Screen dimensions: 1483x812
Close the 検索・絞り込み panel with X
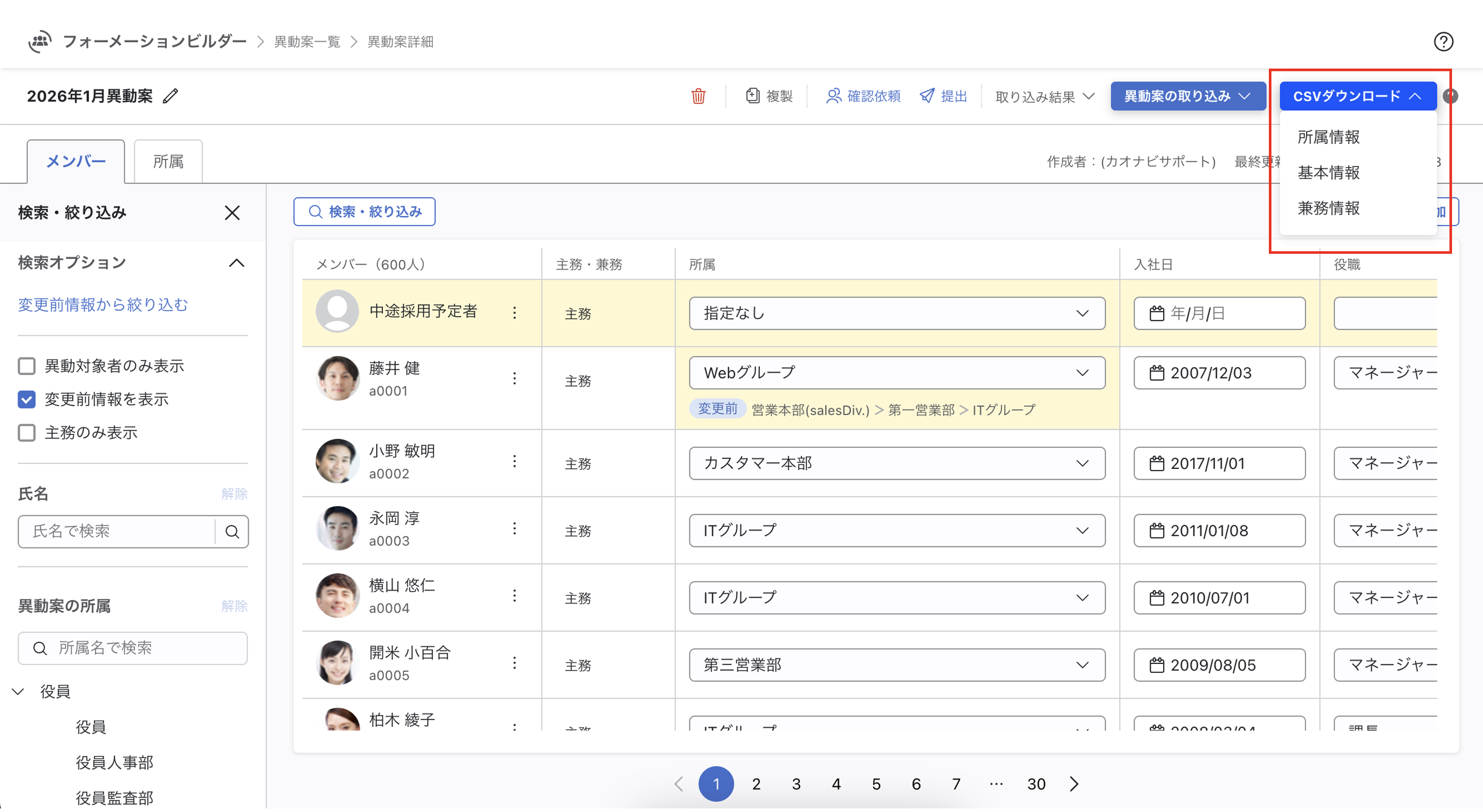click(x=232, y=213)
